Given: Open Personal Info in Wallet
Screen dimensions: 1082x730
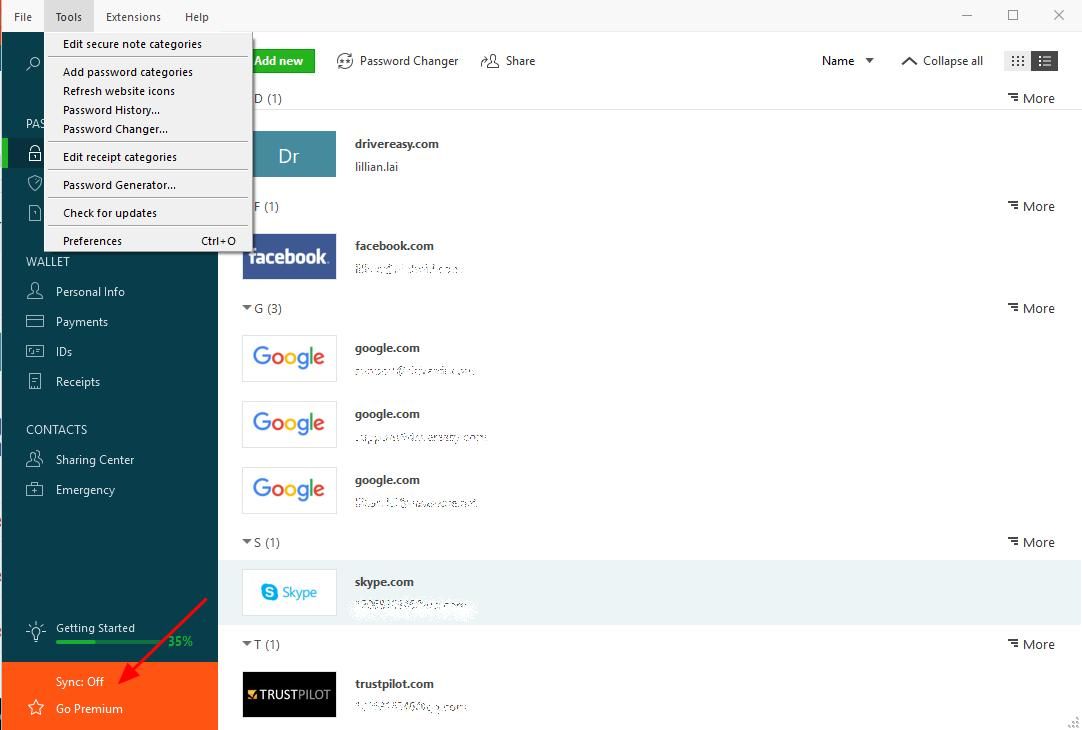Looking at the screenshot, I should point(89,292).
